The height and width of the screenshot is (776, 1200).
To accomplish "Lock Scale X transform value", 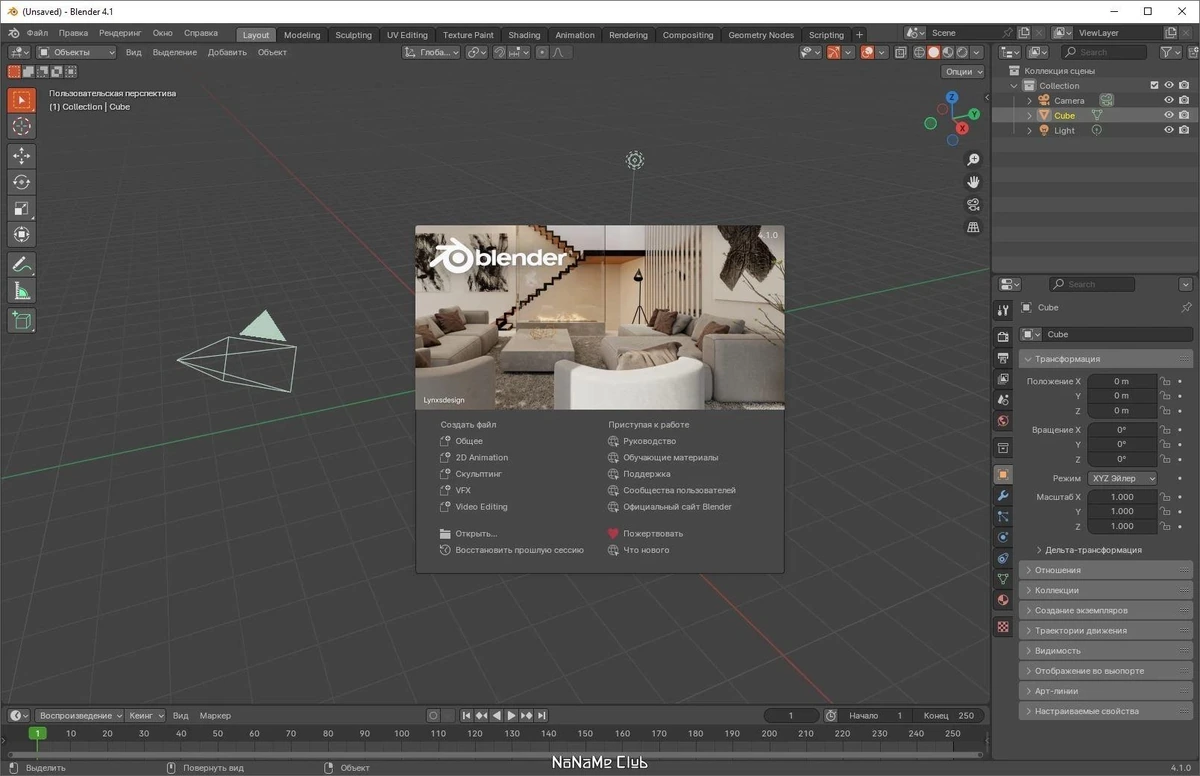I will [1165, 497].
